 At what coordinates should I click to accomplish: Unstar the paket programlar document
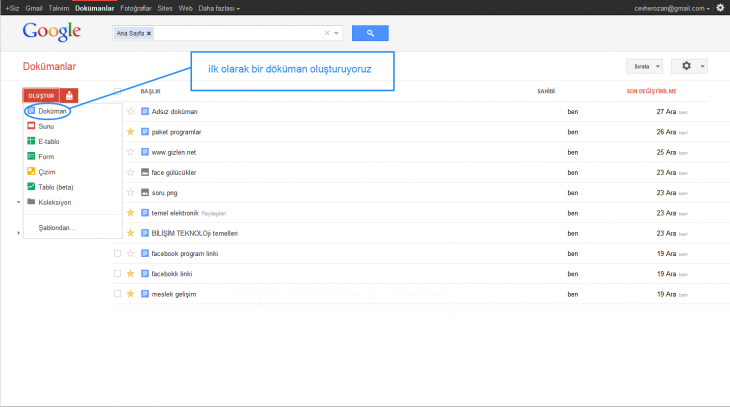(x=130, y=132)
